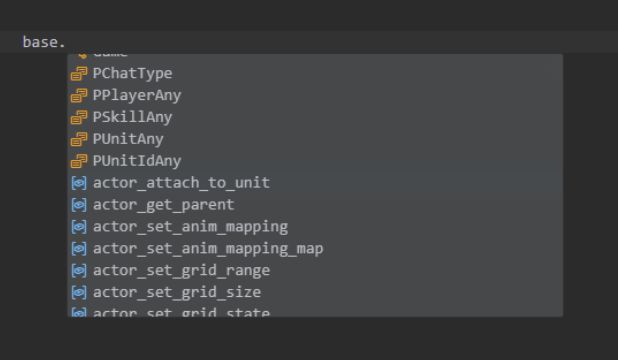
Task: Pick actor_set_anim_mapping_map from the list
Action: point(315,249)
